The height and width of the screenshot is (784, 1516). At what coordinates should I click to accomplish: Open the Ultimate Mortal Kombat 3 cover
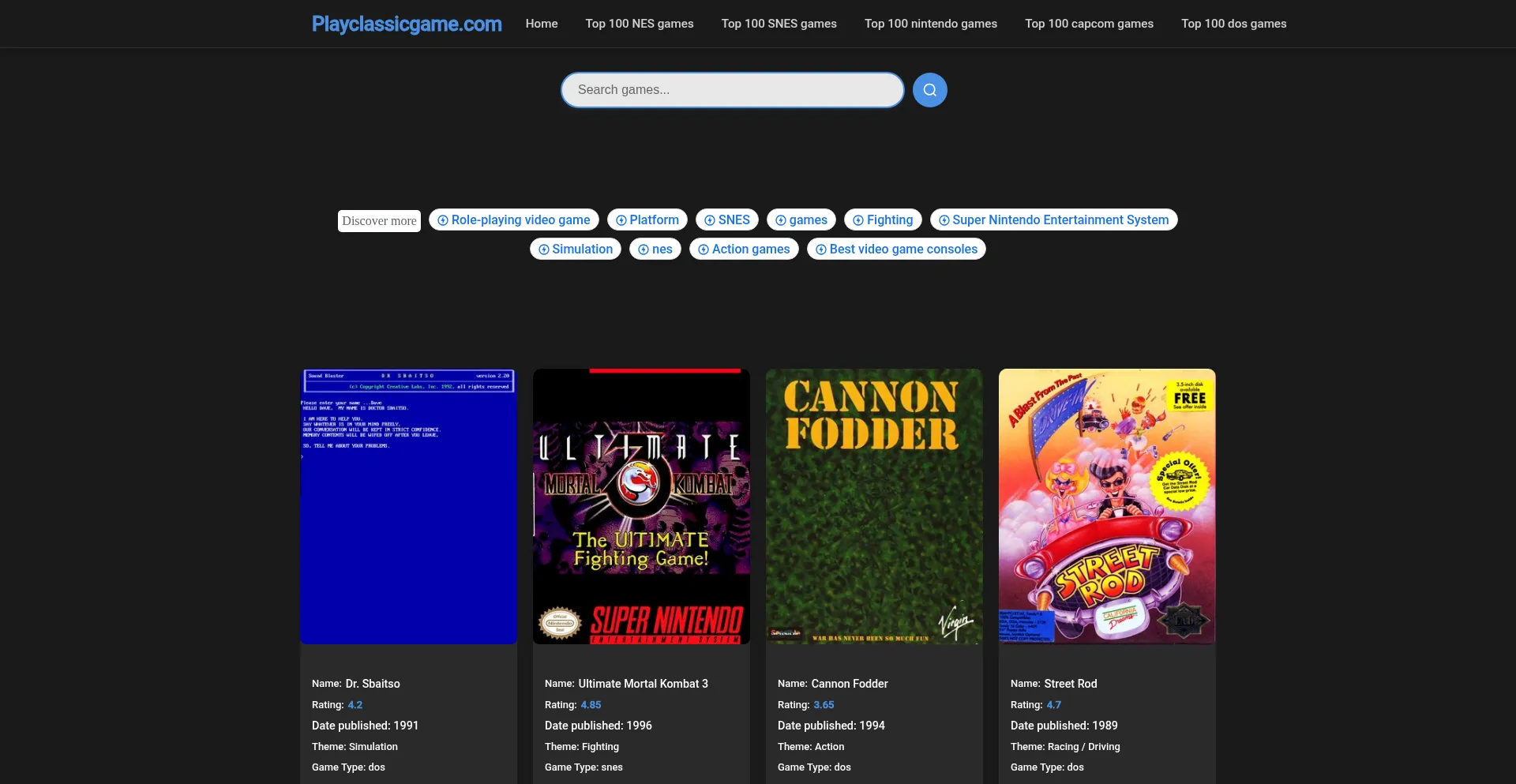pos(641,506)
